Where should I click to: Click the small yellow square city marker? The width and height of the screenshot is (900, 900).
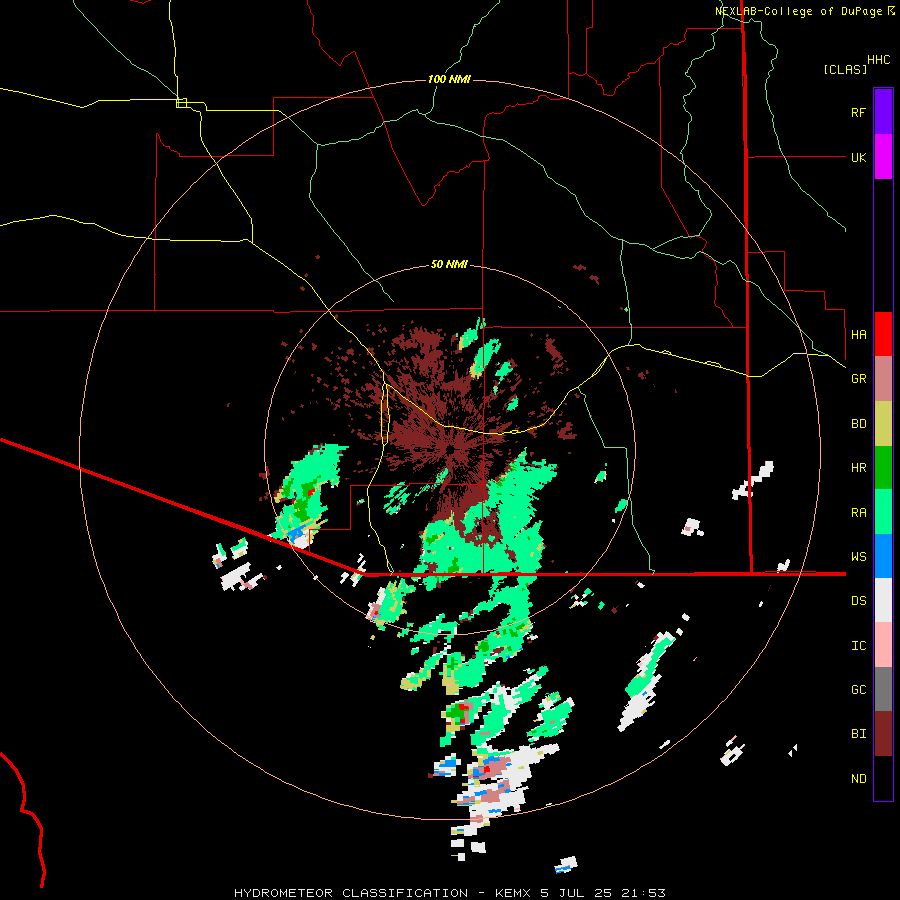pos(181,103)
